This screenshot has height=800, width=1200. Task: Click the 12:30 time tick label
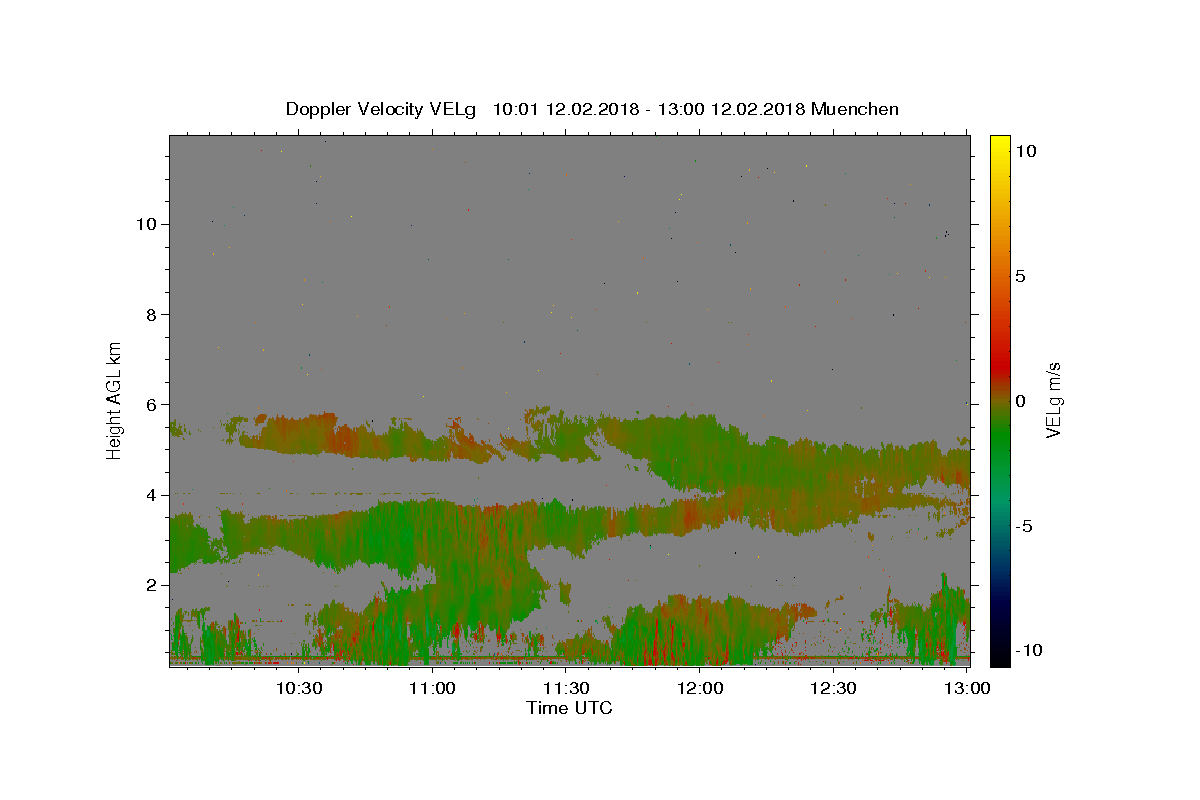click(833, 688)
